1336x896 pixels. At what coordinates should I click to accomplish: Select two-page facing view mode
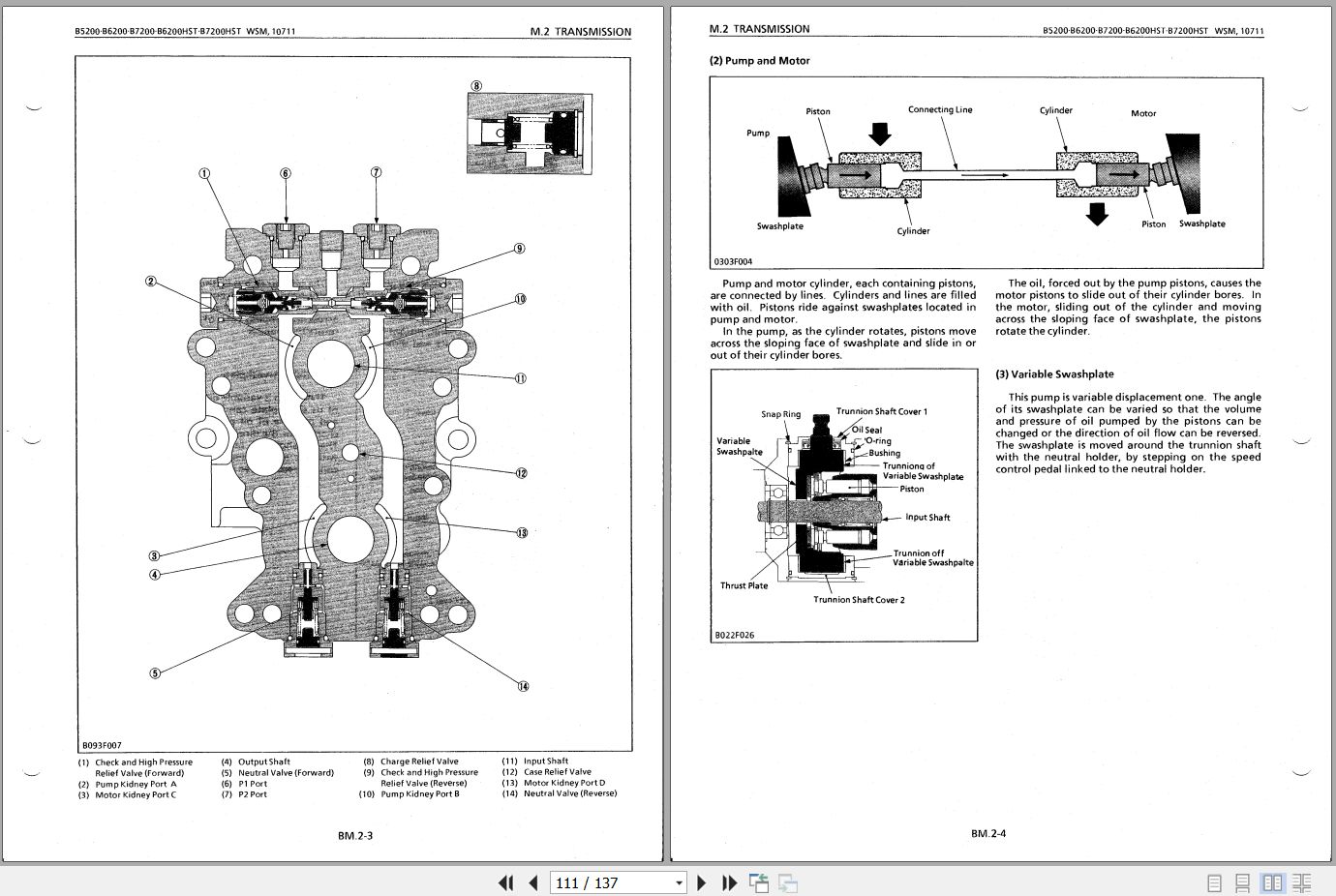pos(1273,882)
